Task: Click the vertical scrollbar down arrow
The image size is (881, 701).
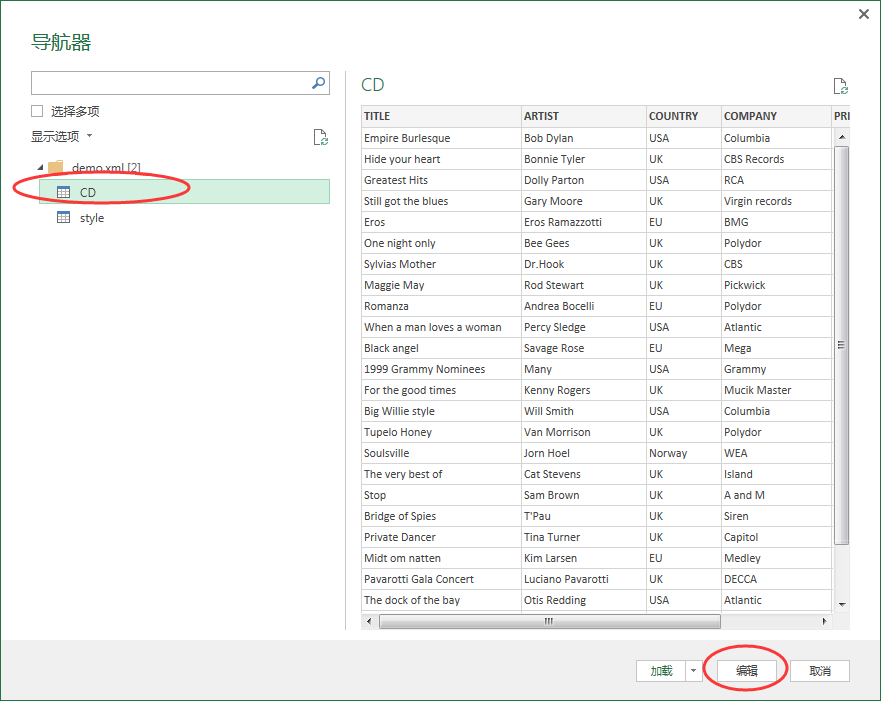Action: click(x=841, y=604)
